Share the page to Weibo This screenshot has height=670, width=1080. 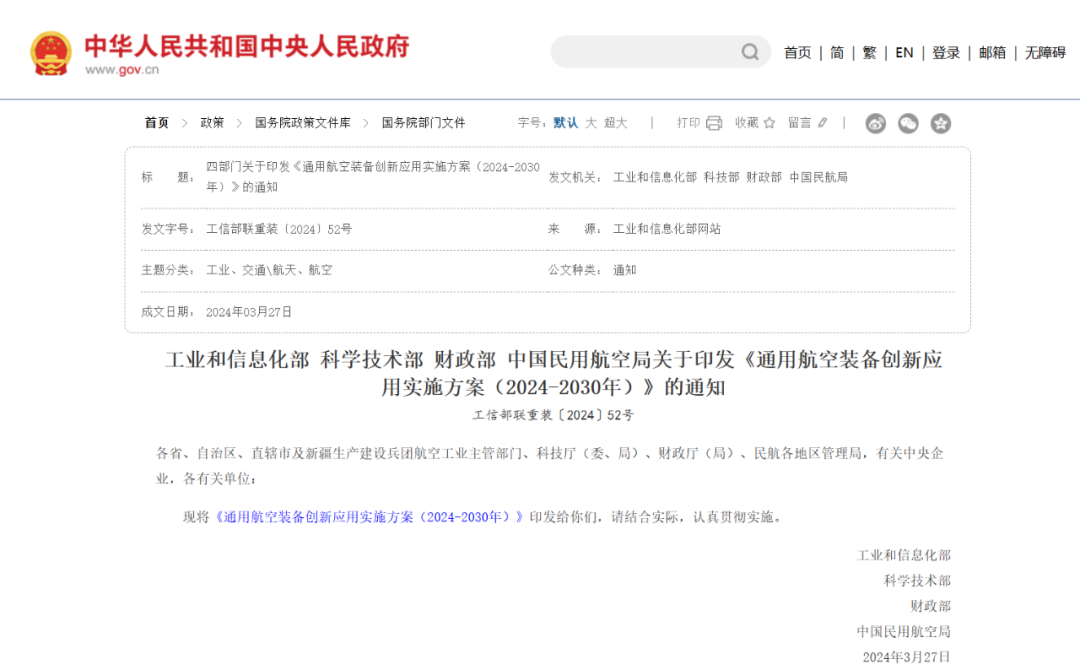(876, 123)
